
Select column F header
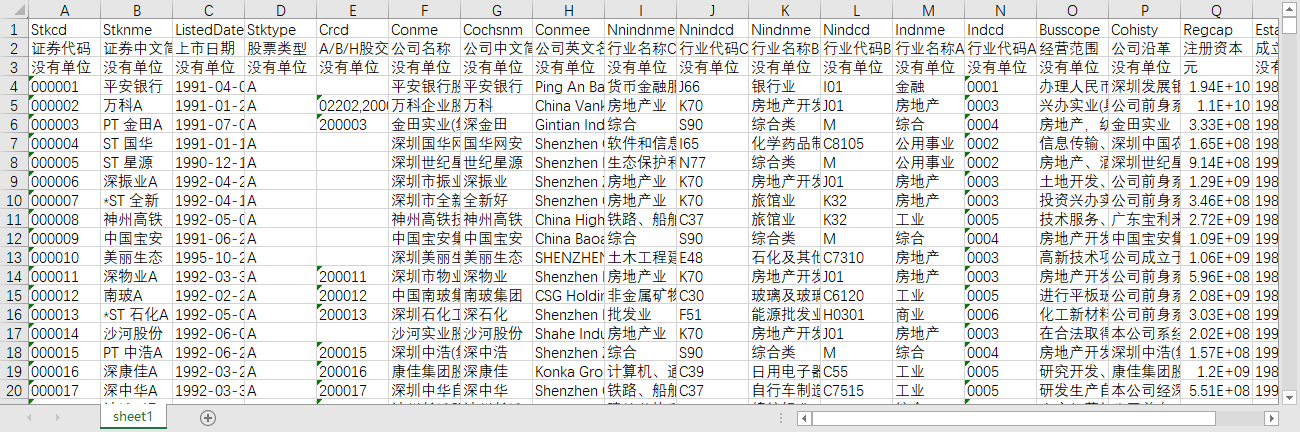click(x=424, y=10)
